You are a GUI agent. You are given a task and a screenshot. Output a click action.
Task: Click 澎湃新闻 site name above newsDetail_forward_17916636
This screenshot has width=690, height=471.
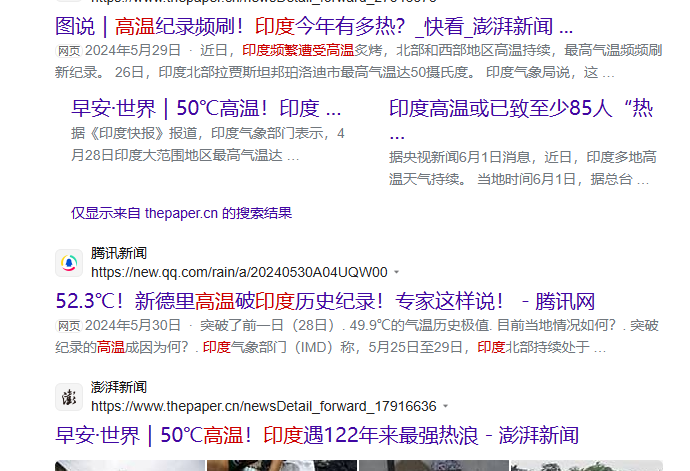(118, 387)
